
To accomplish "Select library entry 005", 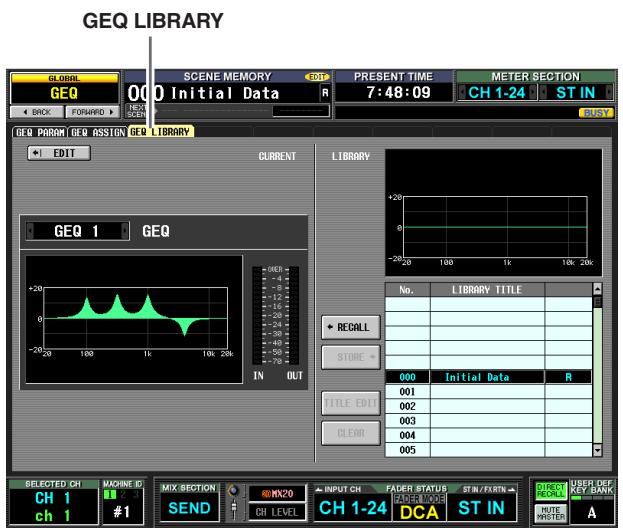I will [x=488, y=450].
